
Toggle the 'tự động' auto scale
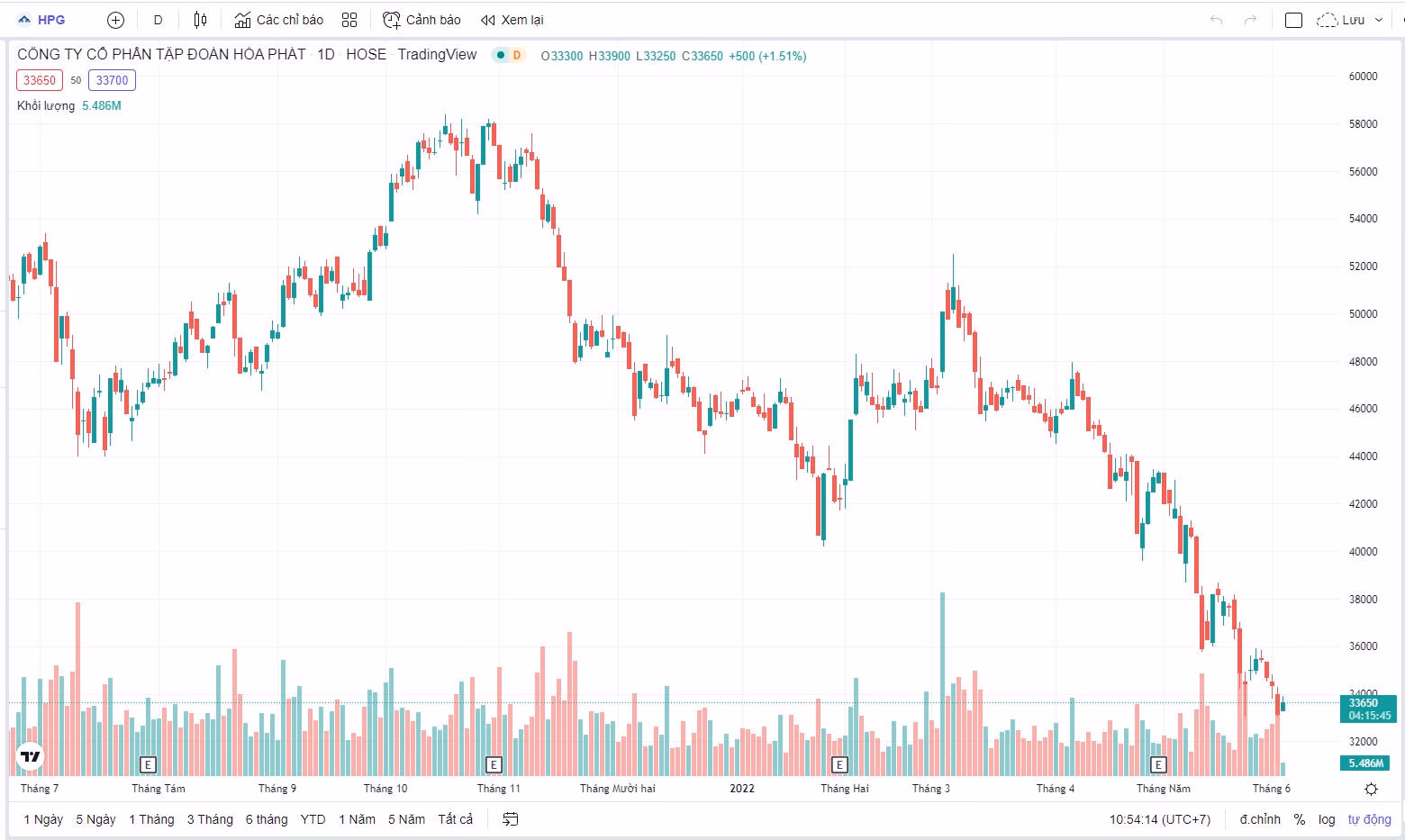pyautogui.click(x=1369, y=819)
